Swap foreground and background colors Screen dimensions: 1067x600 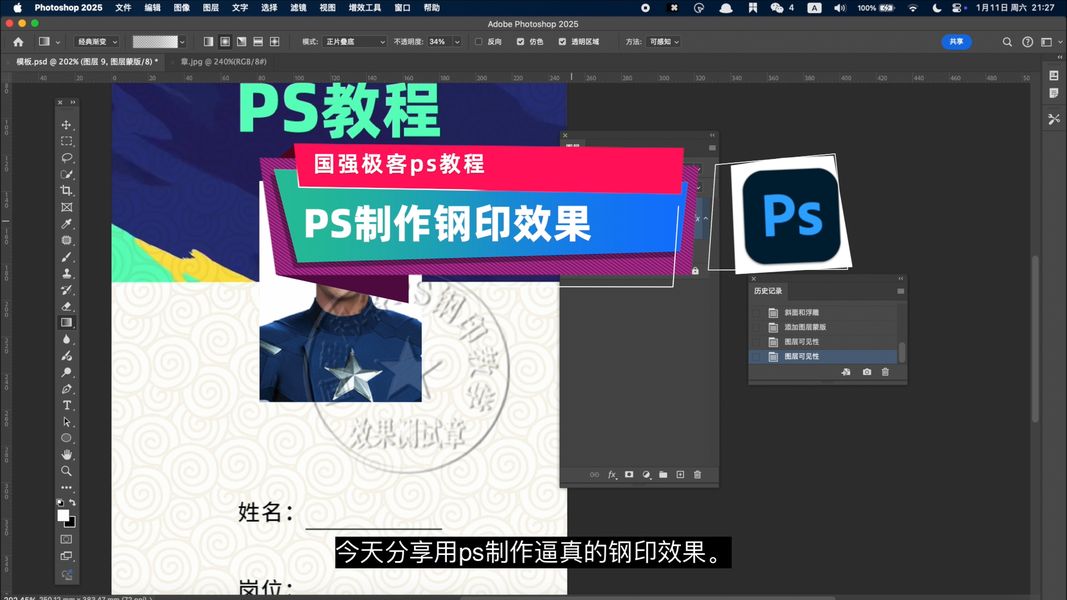click(72, 503)
